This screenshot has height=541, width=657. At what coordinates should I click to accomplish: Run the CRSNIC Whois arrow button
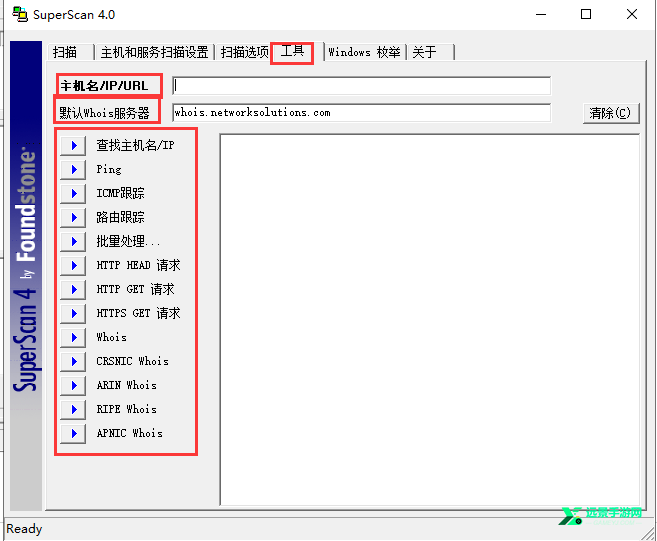click(x=73, y=361)
